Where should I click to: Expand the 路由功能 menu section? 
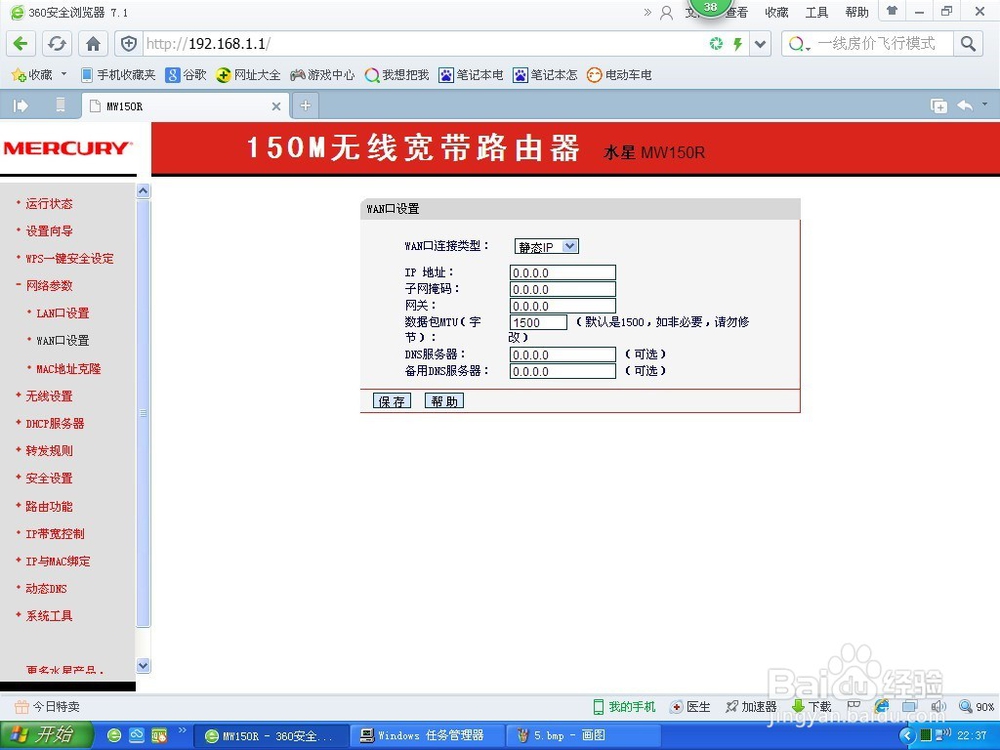pos(49,506)
